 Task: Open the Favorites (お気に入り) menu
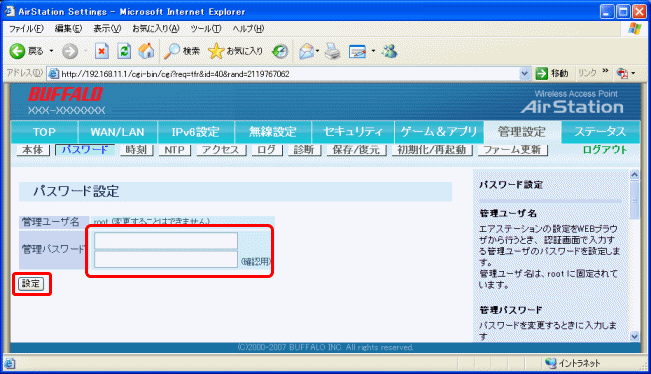(155, 29)
